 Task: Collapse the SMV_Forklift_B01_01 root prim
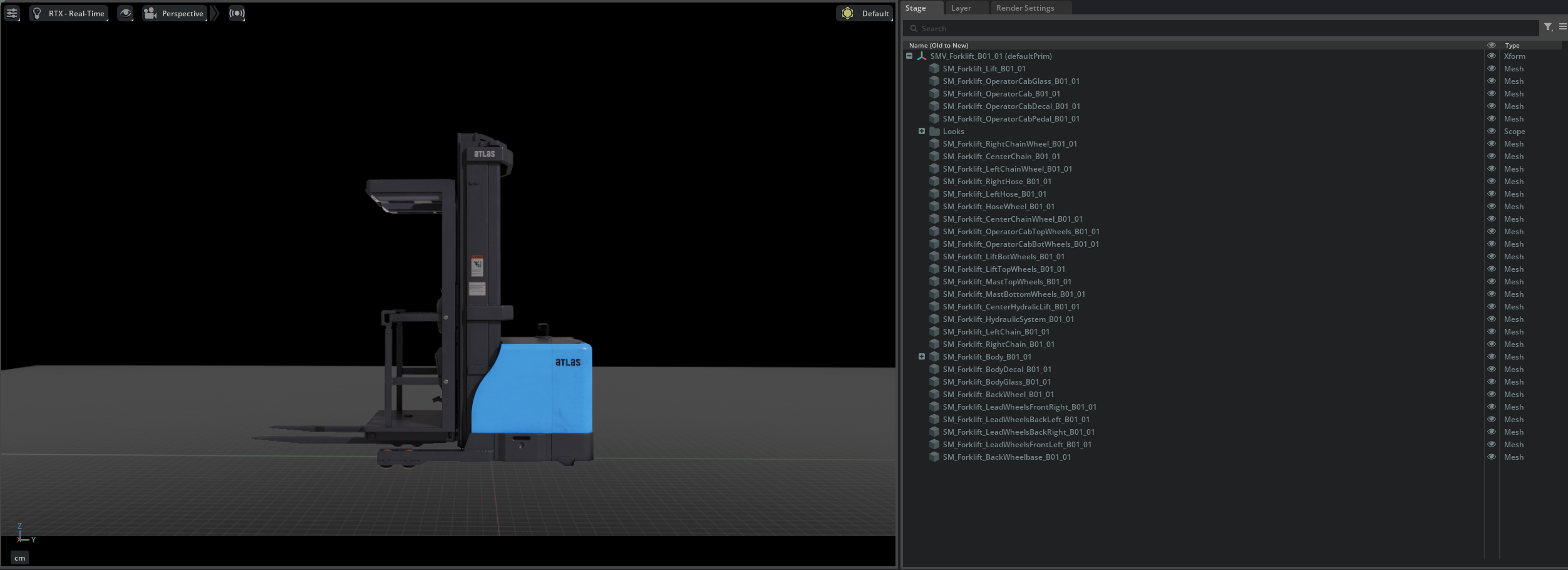tap(909, 56)
